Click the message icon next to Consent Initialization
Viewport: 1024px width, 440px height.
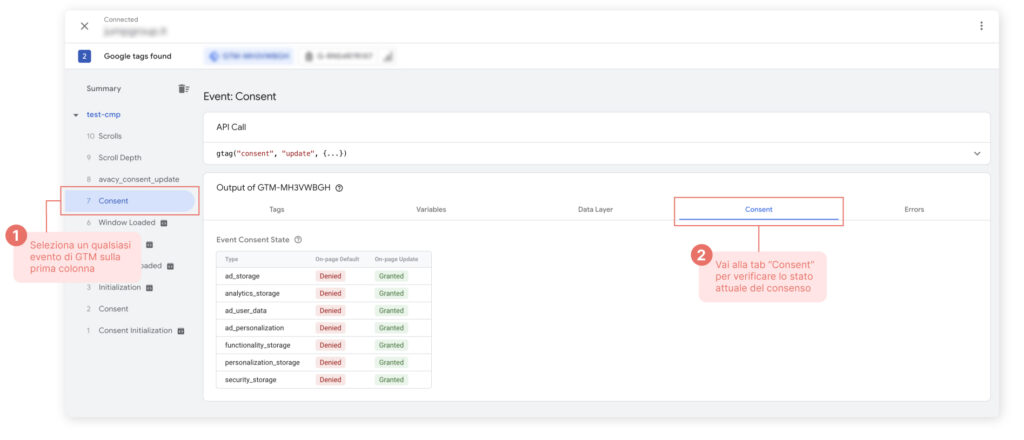(x=181, y=331)
